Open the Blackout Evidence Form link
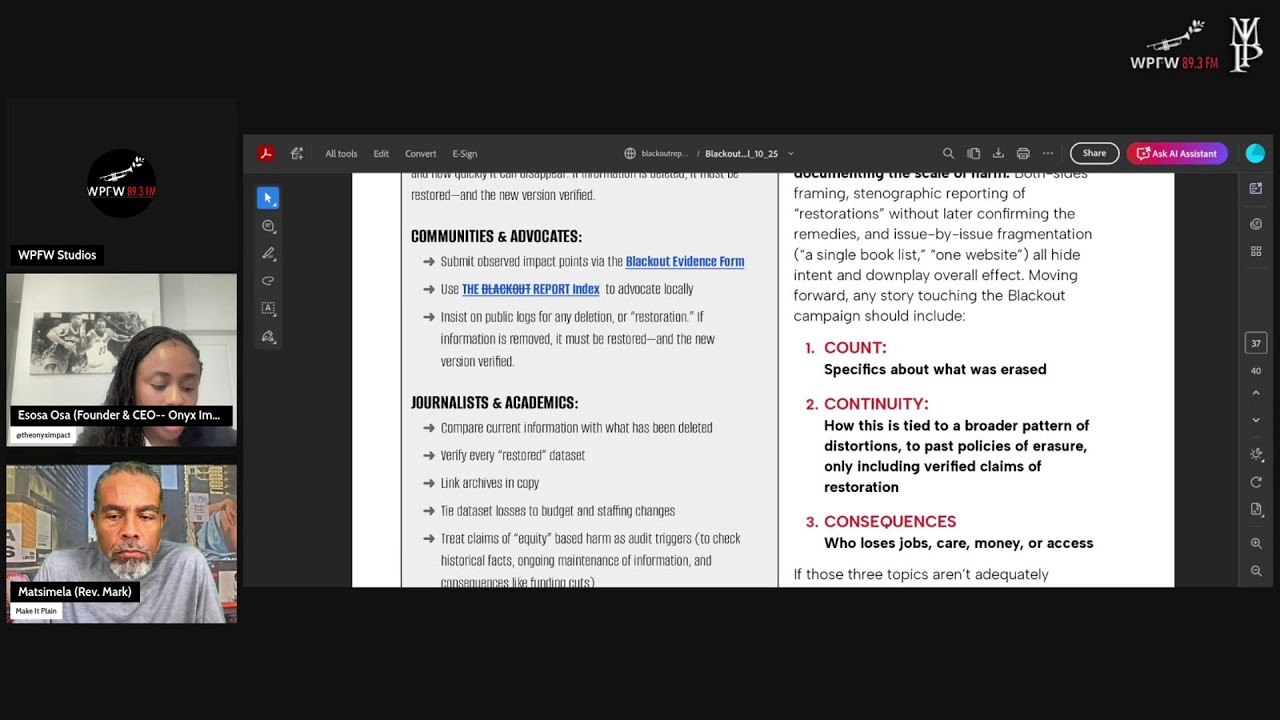The width and height of the screenshot is (1280, 720). tap(684, 262)
